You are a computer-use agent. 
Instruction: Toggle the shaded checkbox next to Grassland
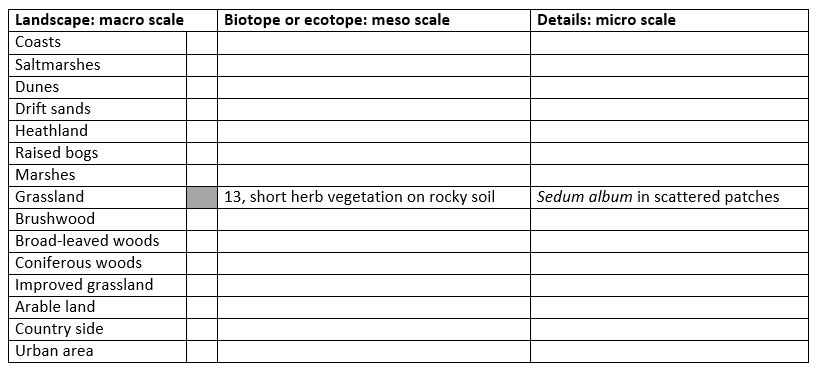(202, 197)
